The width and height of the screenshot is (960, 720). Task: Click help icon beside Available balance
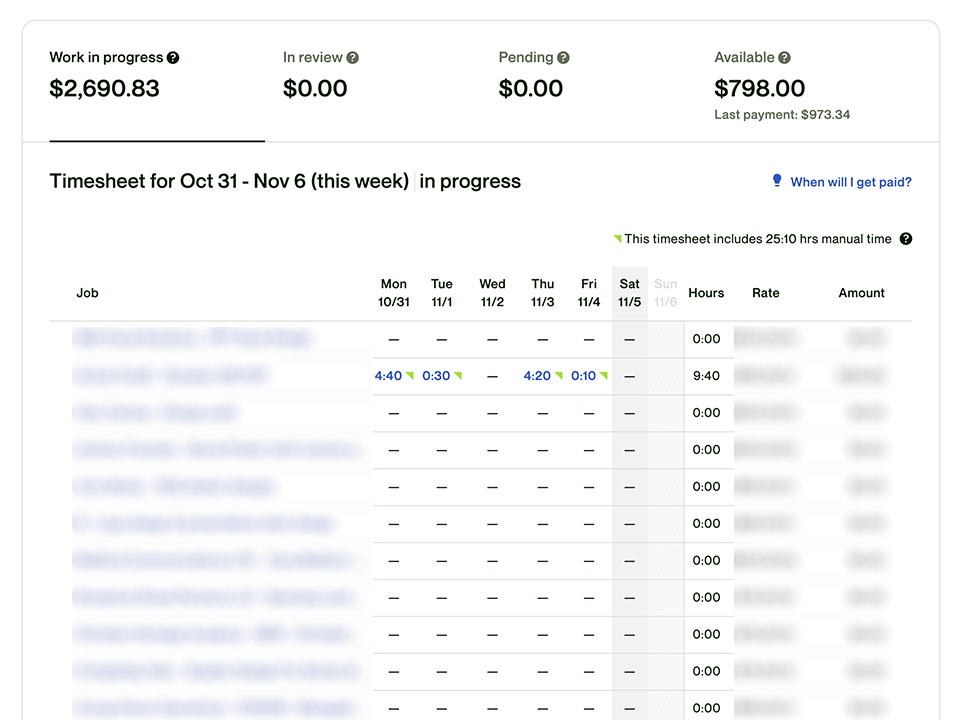[x=784, y=58]
